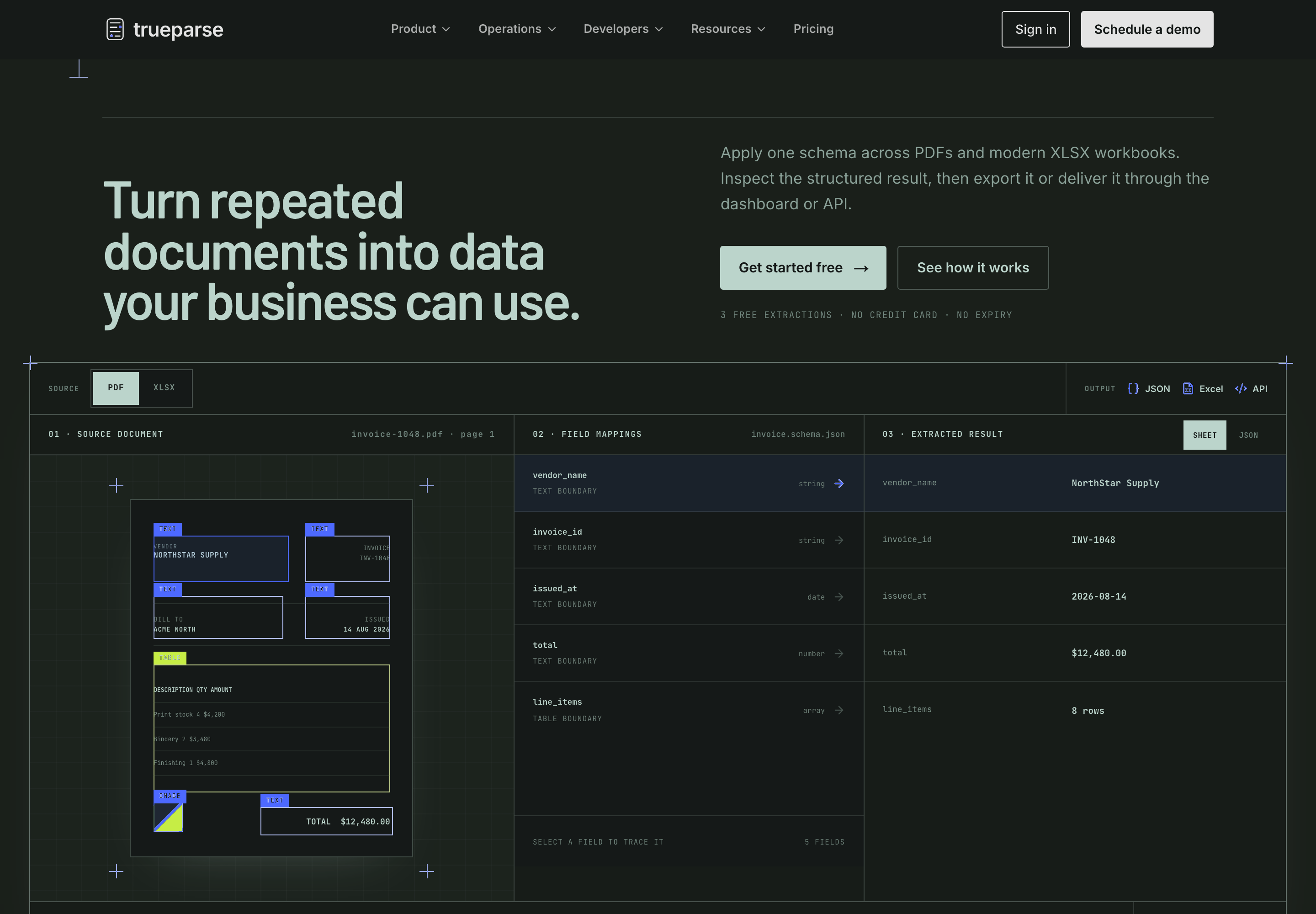Click the $12,480.00 extracted total value

tap(1098, 653)
